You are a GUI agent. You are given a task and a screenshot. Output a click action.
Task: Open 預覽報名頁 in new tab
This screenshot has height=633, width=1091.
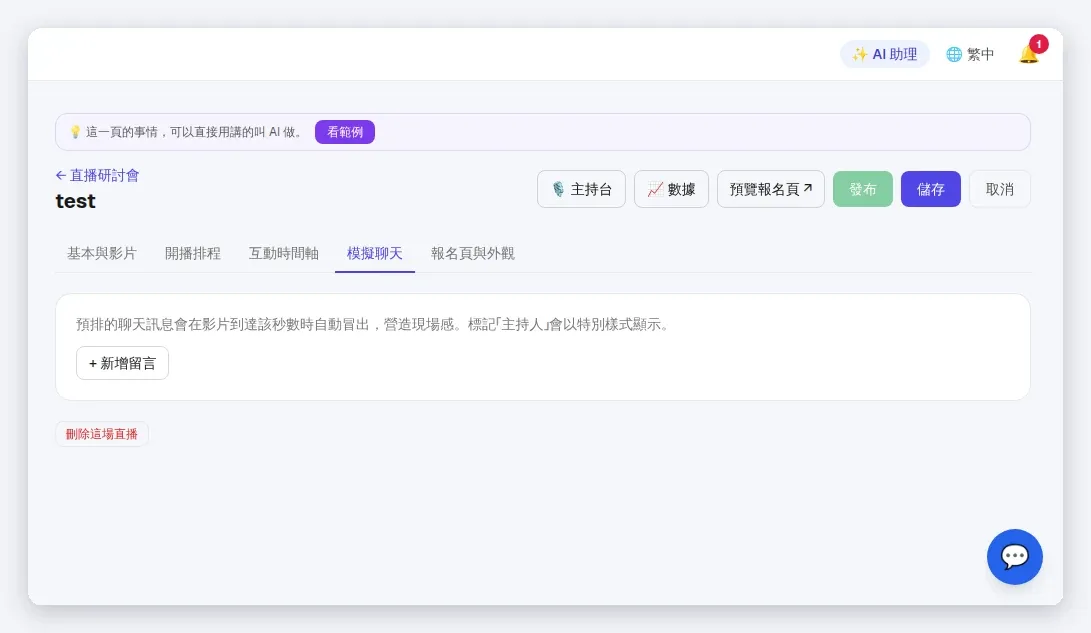pos(770,189)
